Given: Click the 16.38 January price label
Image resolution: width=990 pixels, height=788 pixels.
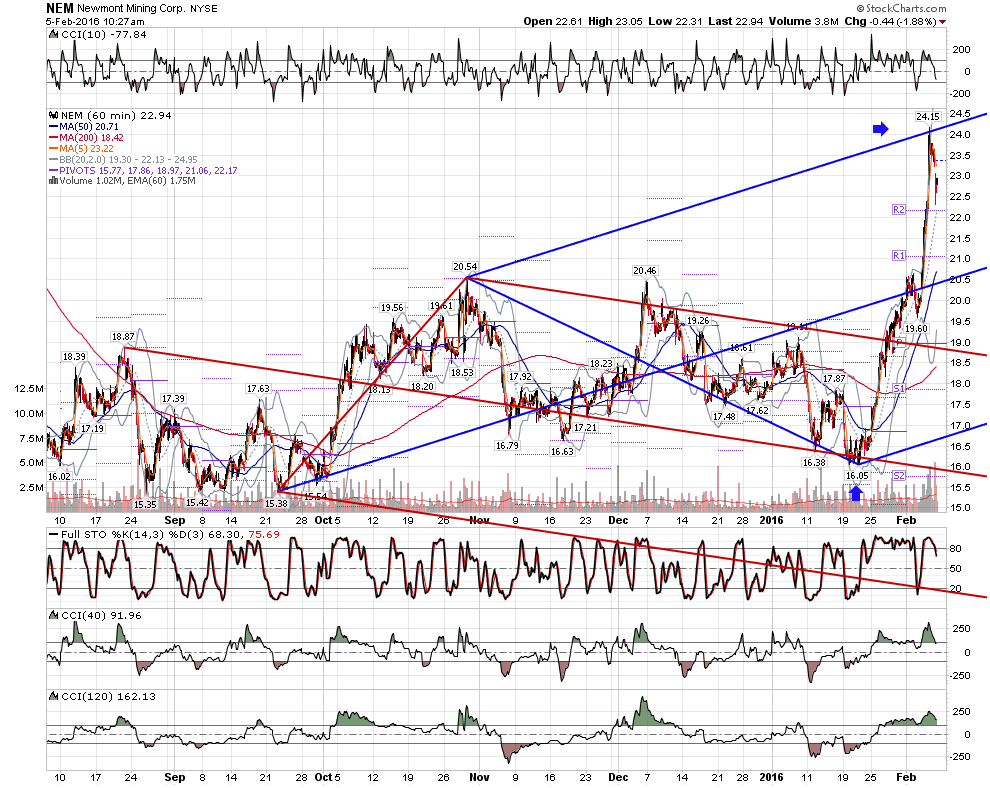Looking at the screenshot, I should pyautogui.click(x=814, y=463).
